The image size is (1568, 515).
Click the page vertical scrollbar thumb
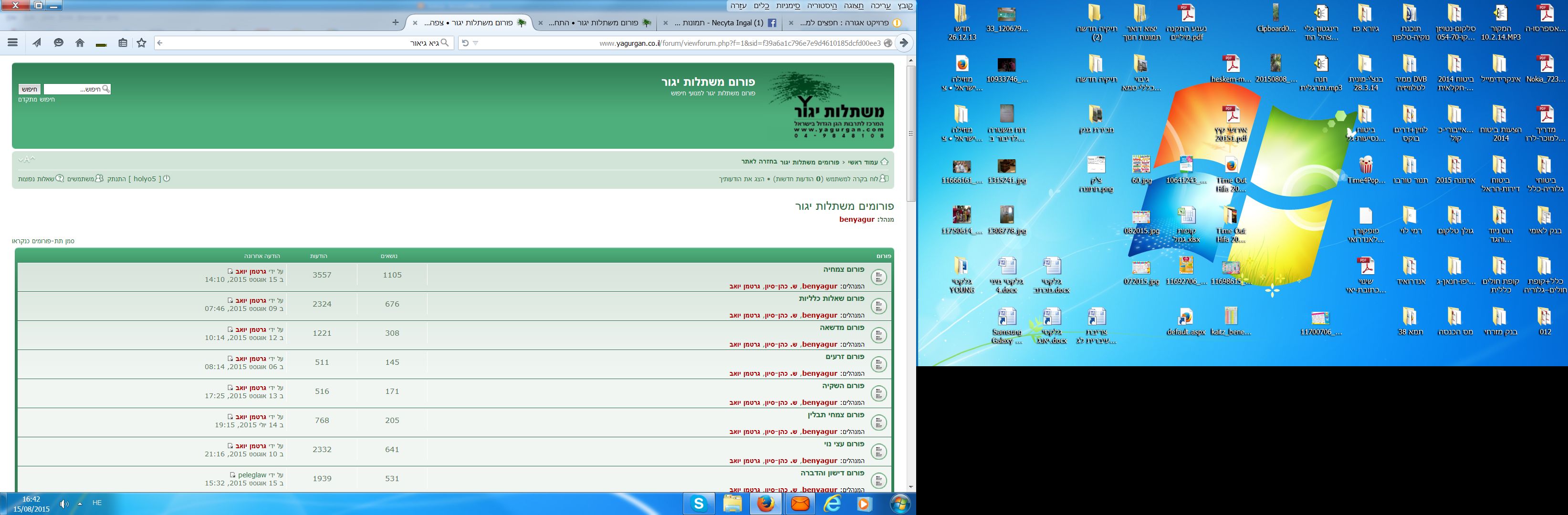point(910,133)
